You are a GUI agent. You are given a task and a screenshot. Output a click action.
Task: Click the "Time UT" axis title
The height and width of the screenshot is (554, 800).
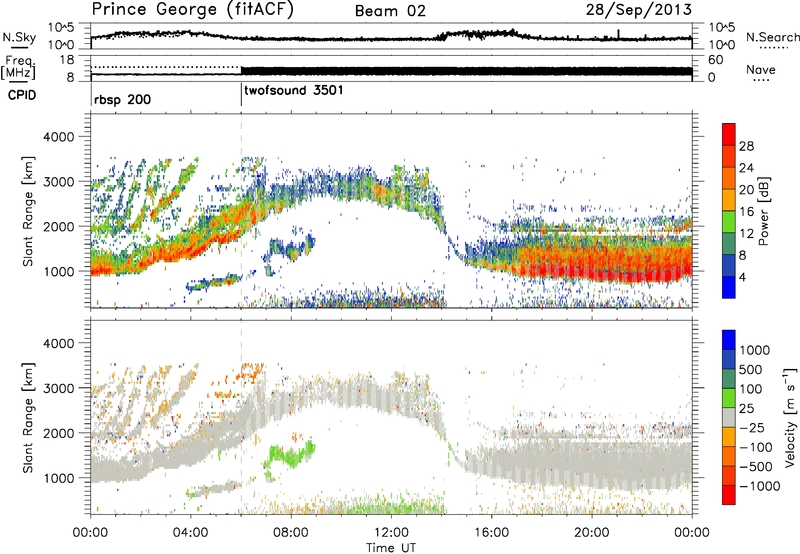tap(391, 548)
